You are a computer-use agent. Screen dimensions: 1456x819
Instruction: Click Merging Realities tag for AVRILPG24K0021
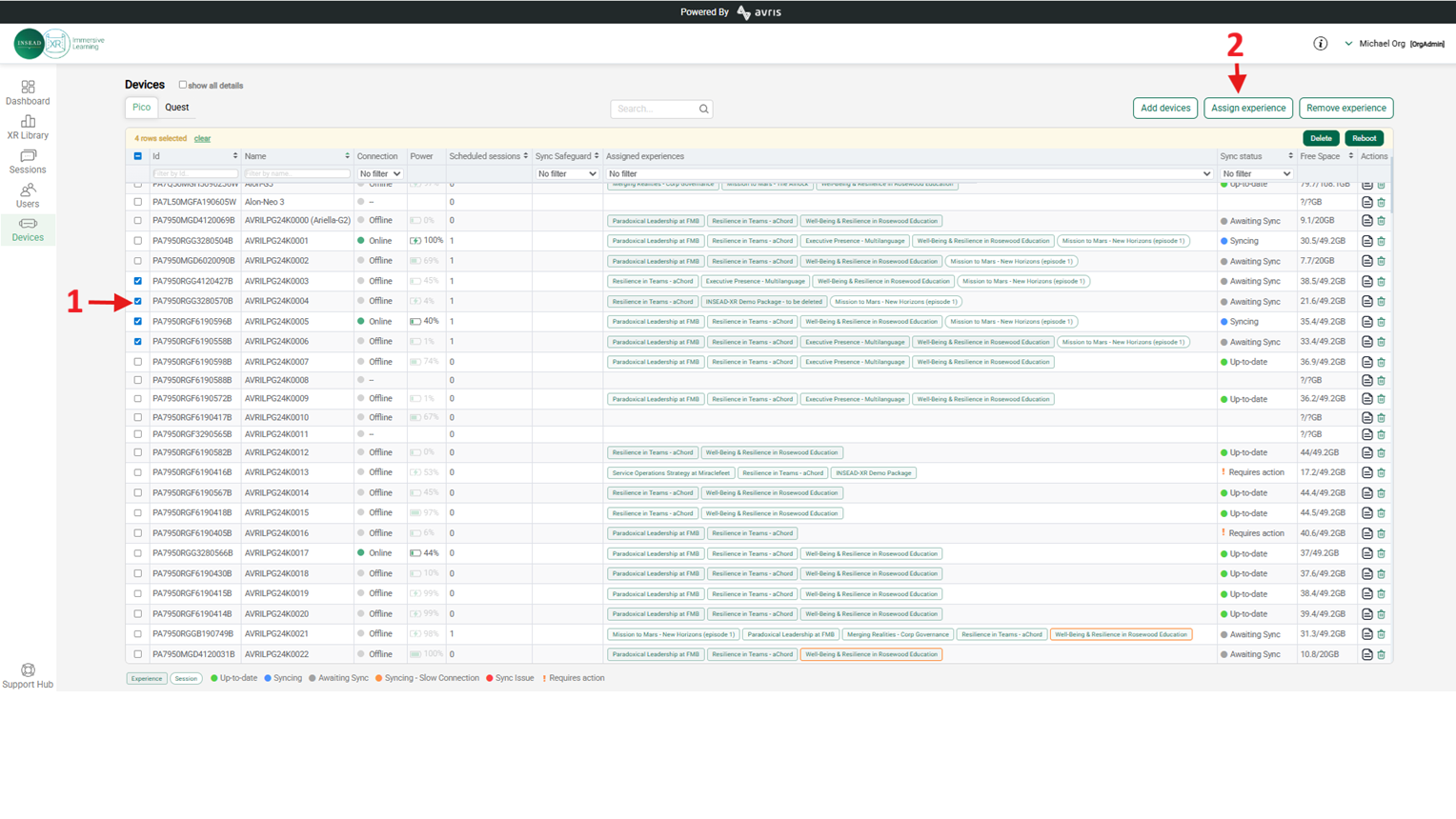coord(898,634)
